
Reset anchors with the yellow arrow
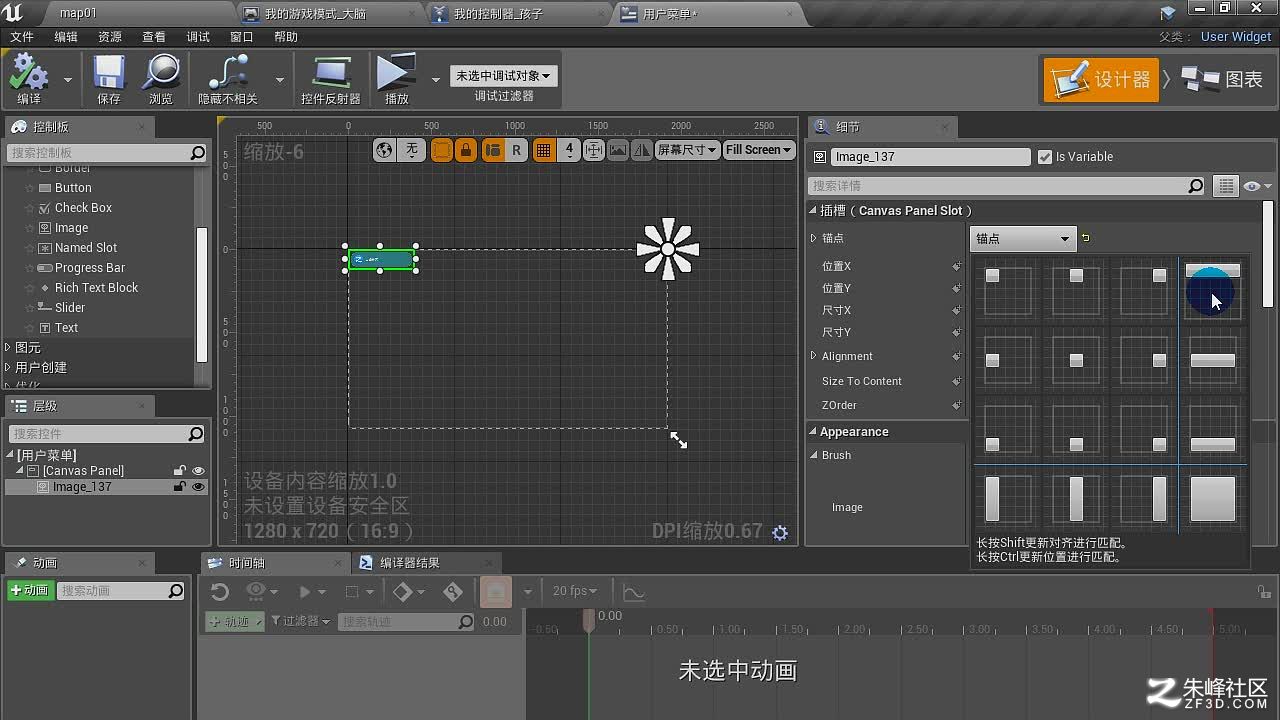point(1086,238)
